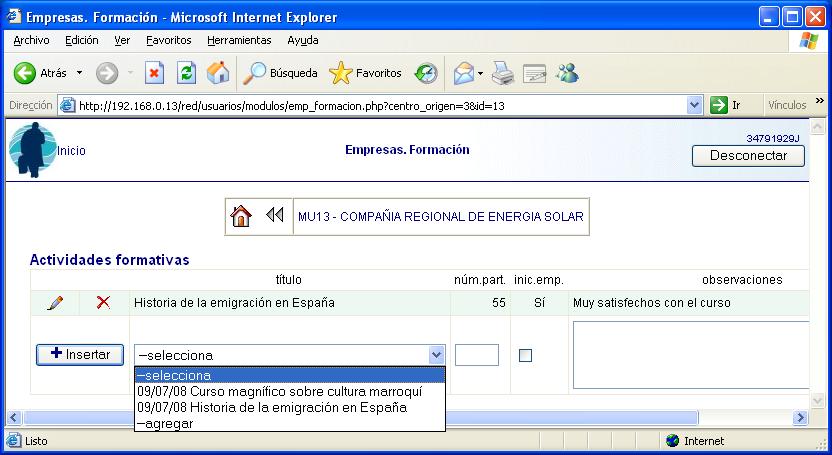Click the vertical scrollbar up arrow

click(817, 127)
